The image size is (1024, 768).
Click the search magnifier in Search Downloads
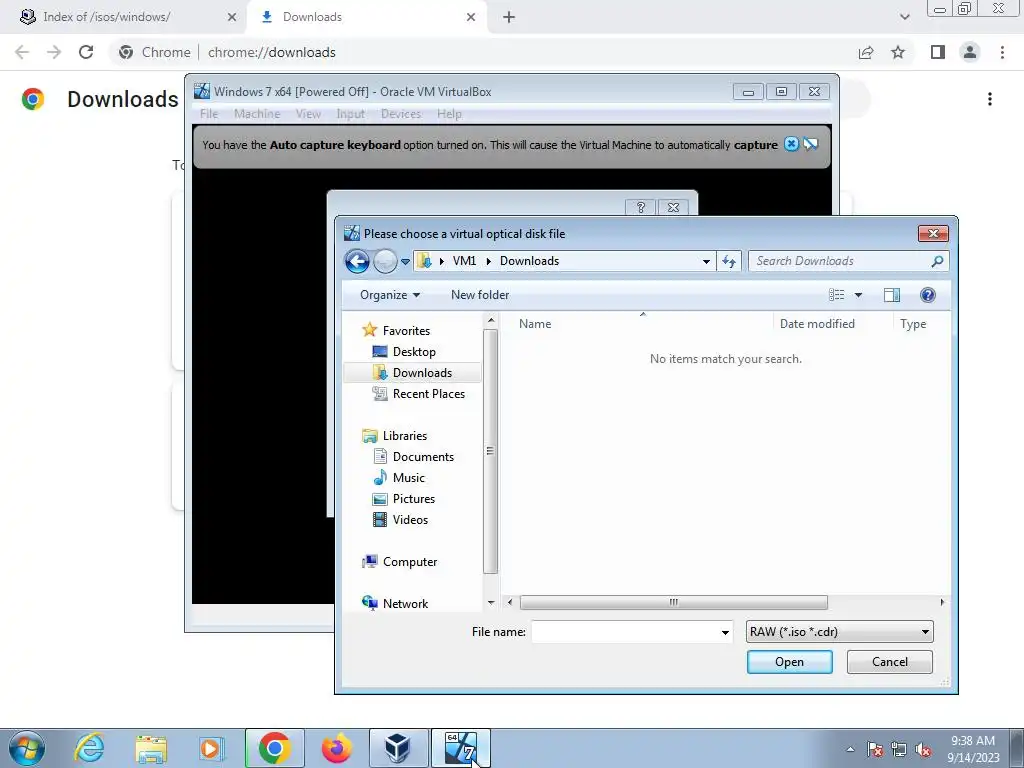click(937, 261)
